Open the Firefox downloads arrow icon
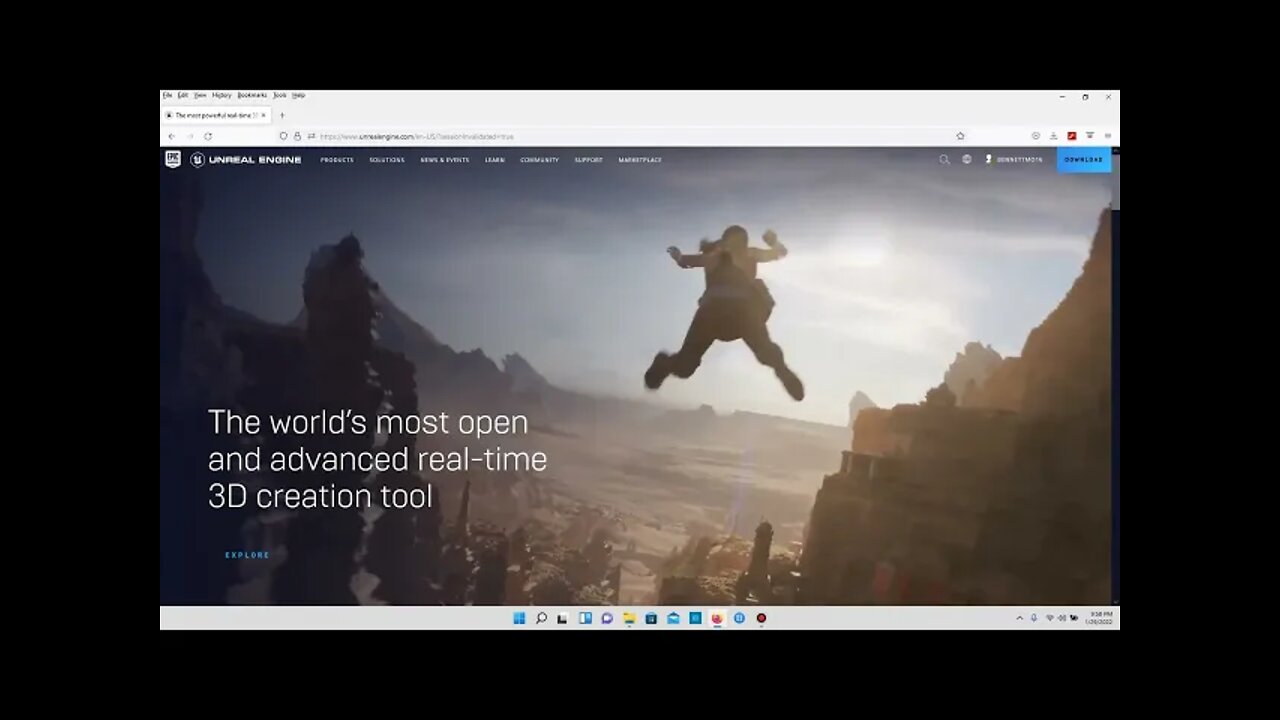The height and width of the screenshot is (720, 1280). tap(1054, 136)
